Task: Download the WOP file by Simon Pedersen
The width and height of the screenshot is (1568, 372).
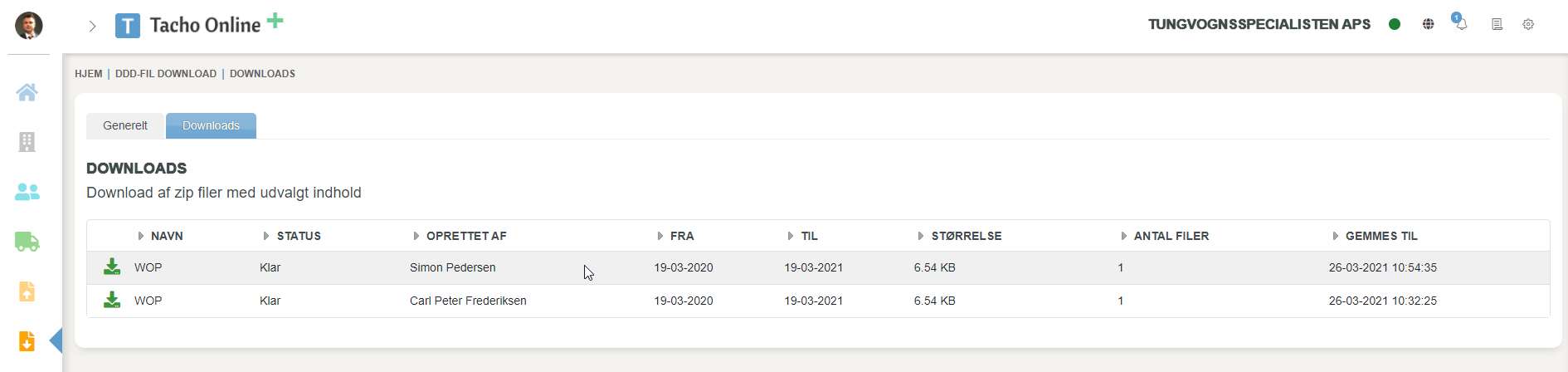Action: pyautogui.click(x=112, y=267)
